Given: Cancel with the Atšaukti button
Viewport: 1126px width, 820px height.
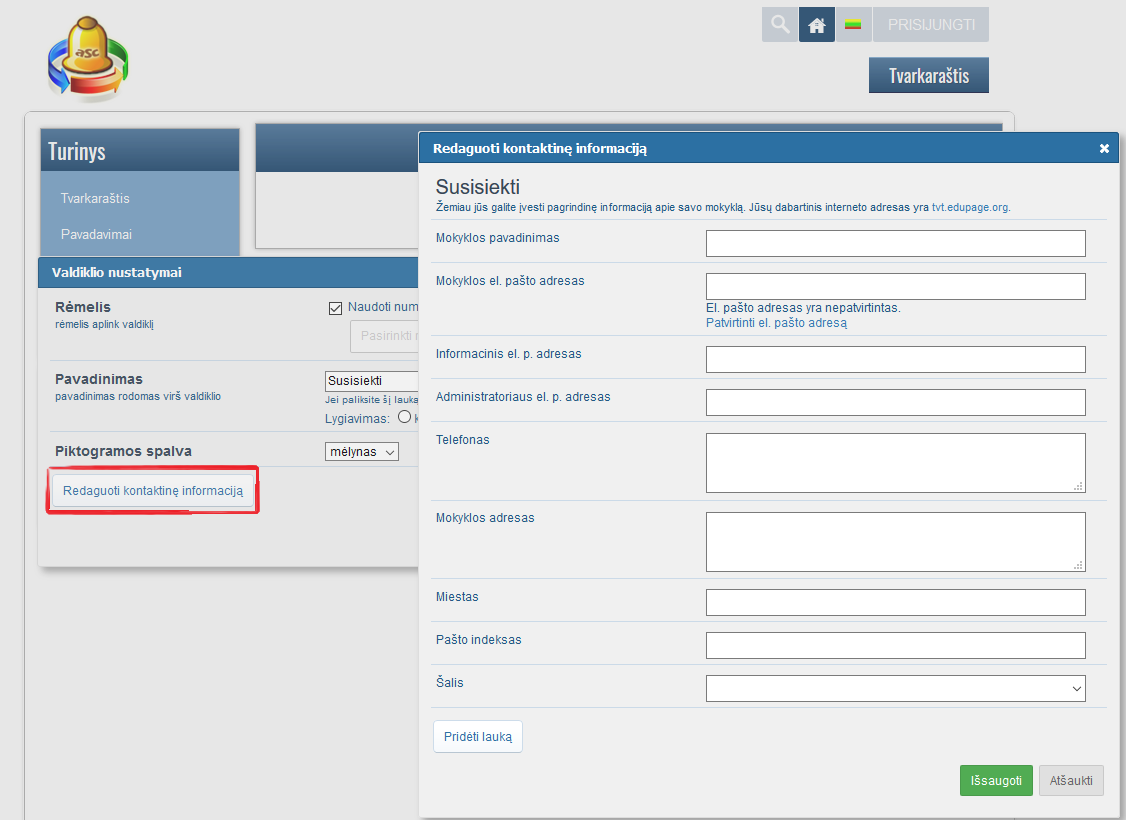Looking at the screenshot, I should (x=1071, y=781).
